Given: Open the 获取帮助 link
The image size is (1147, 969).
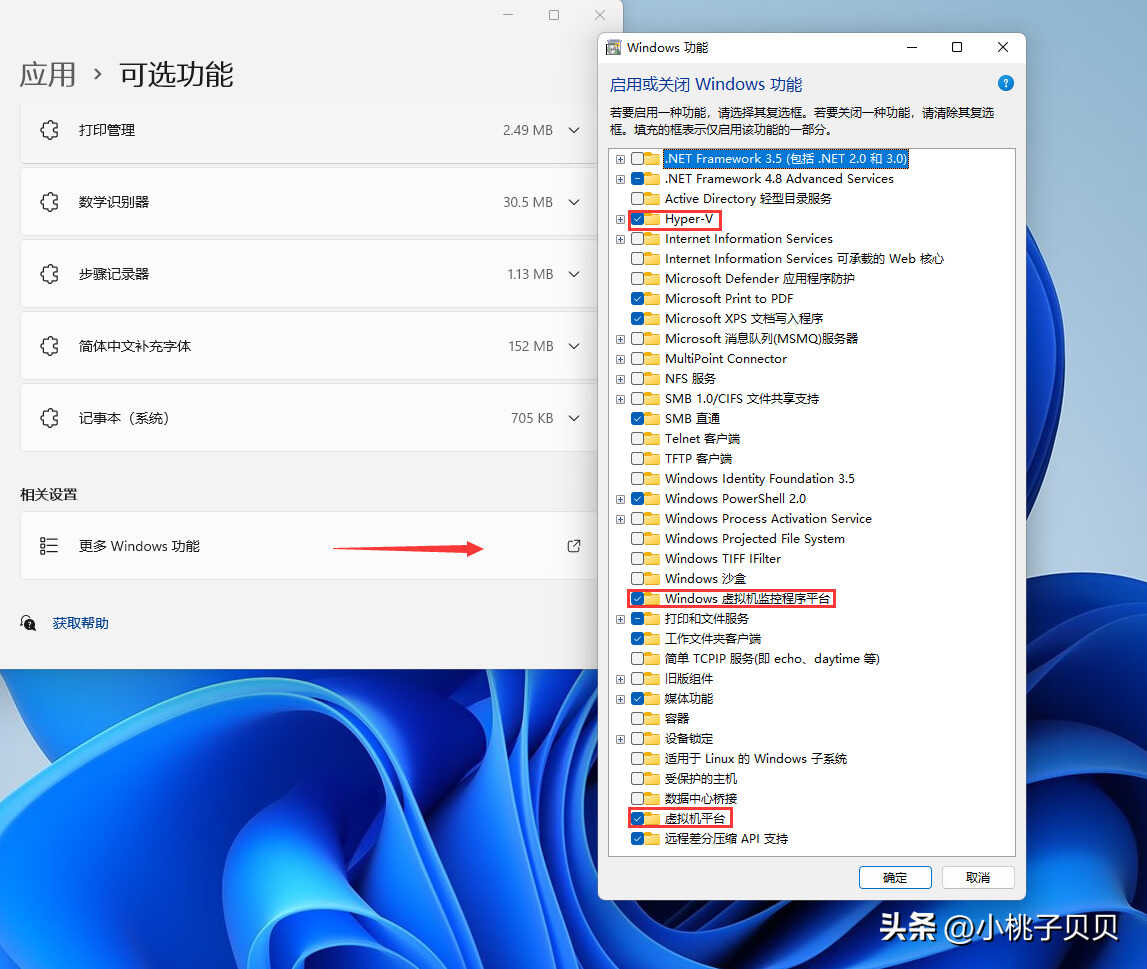Looking at the screenshot, I should [x=80, y=623].
